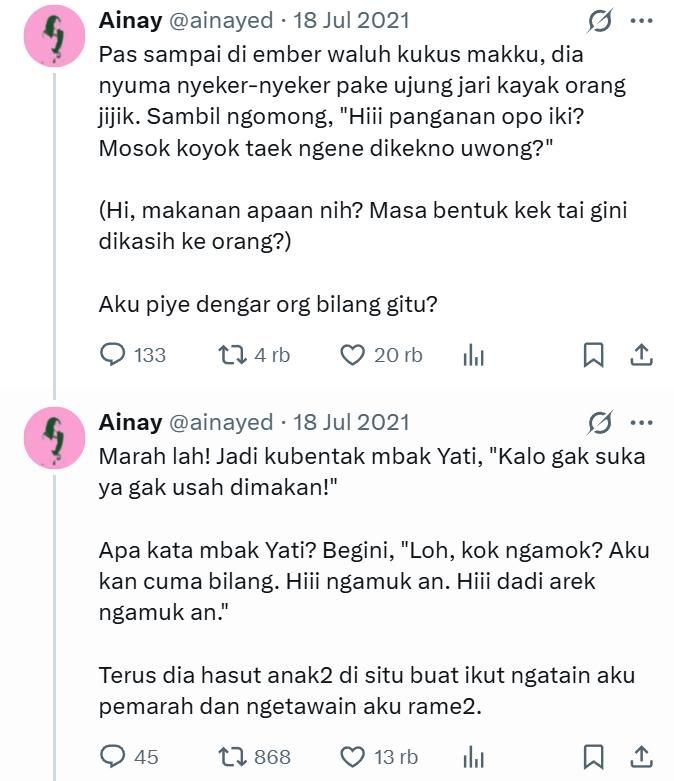674x781 pixels.
Task: Reply to the first tweet with 133 replies
Action: (x=115, y=354)
